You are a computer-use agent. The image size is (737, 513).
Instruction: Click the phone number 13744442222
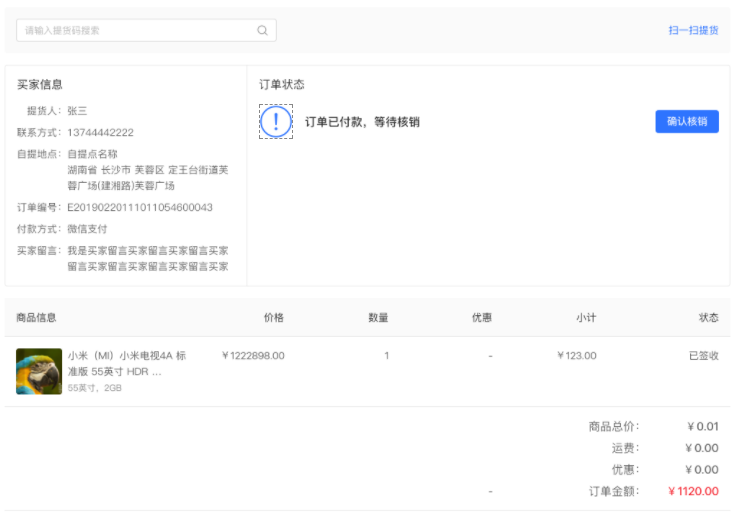pos(100,133)
